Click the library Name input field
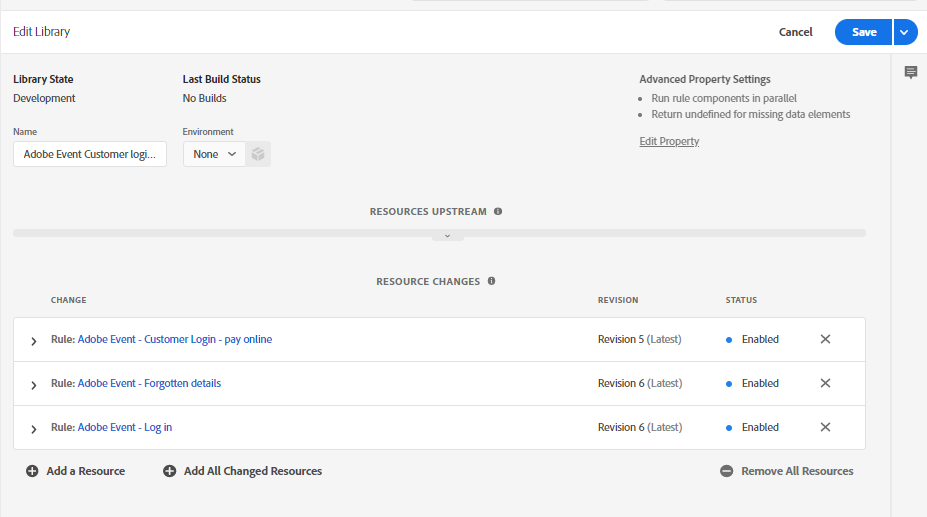This screenshot has height=517, width=927. tap(90, 155)
